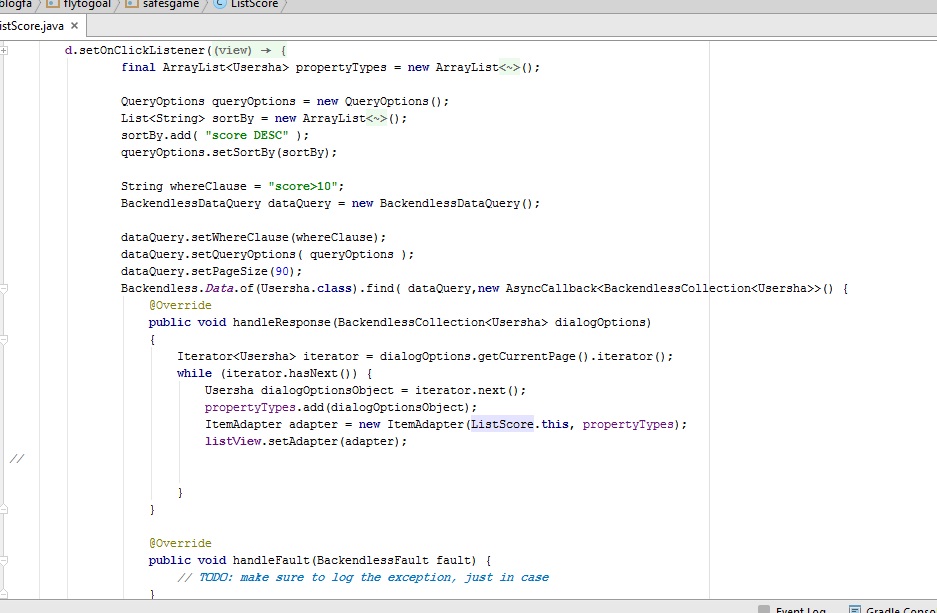Screen dimensions: 937x613
Task: Click the safesgame package folder icon
Action: point(132,5)
